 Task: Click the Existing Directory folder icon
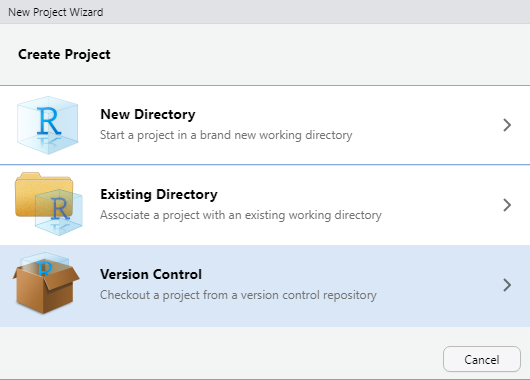49,204
